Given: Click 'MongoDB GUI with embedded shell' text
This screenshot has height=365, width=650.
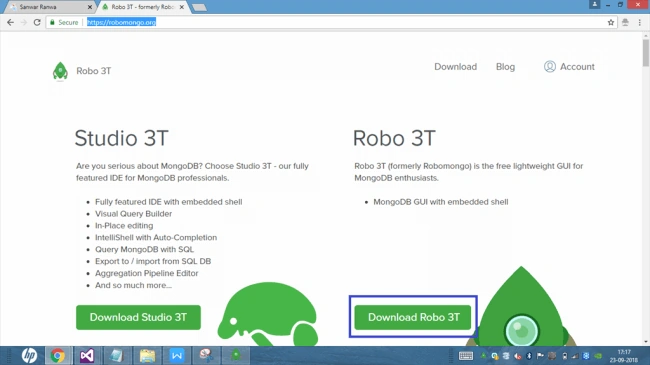Looking at the screenshot, I should (x=441, y=202).
